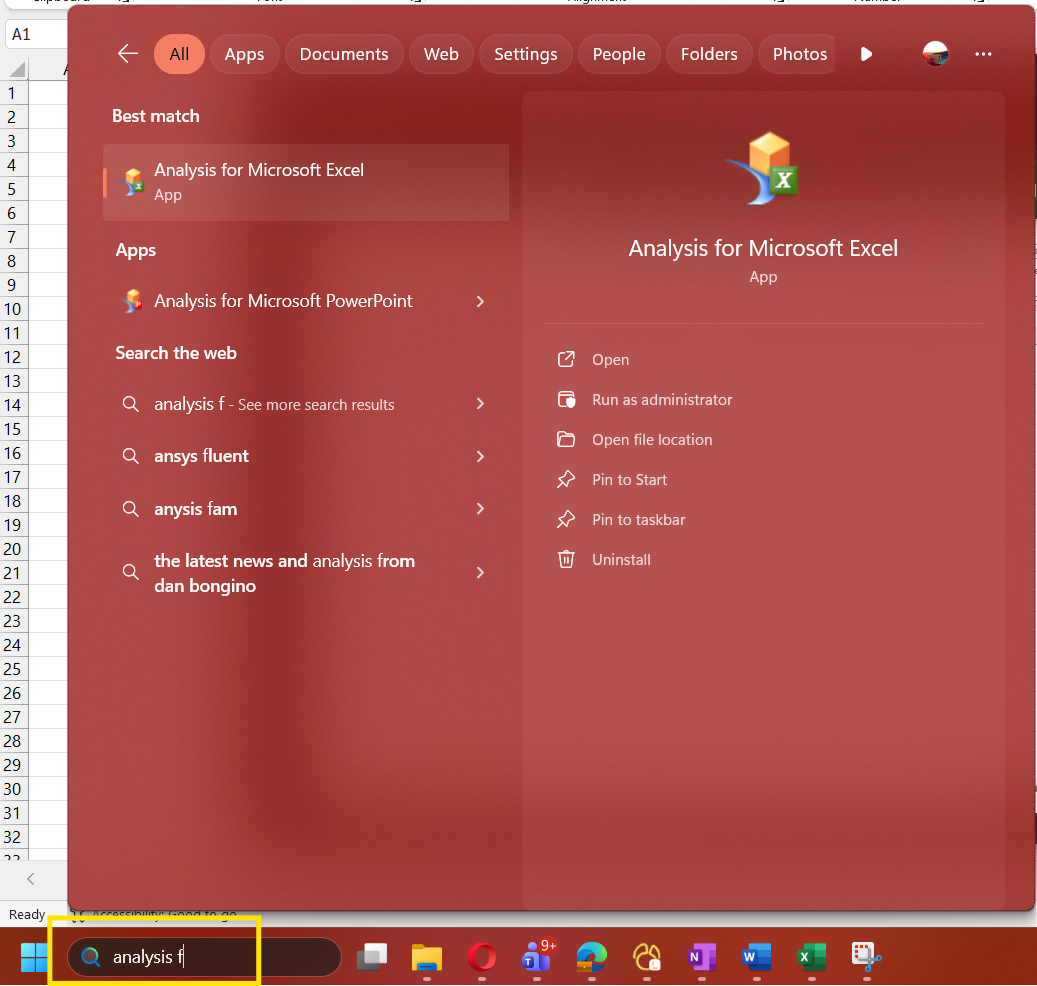Viewport: 1037px width, 986px height.
Task: Launch Opera browser from the taskbar
Action: [x=482, y=958]
